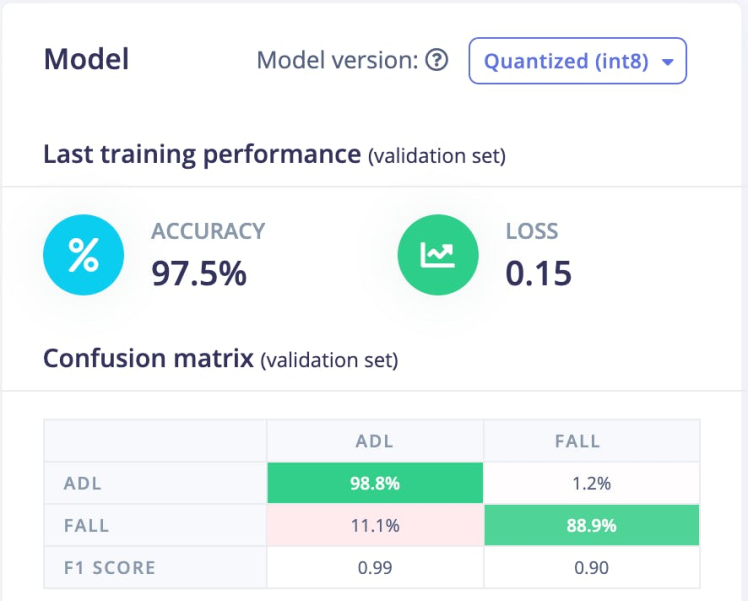Click the Model version help question mark icon

tap(436, 61)
